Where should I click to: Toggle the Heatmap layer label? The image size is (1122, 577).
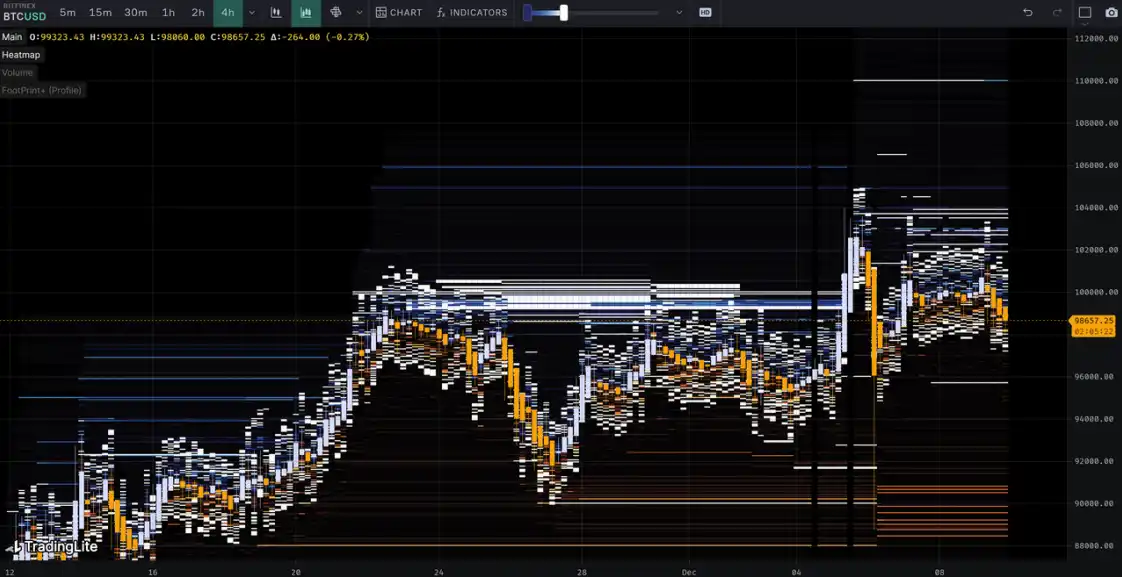pos(21,55)
